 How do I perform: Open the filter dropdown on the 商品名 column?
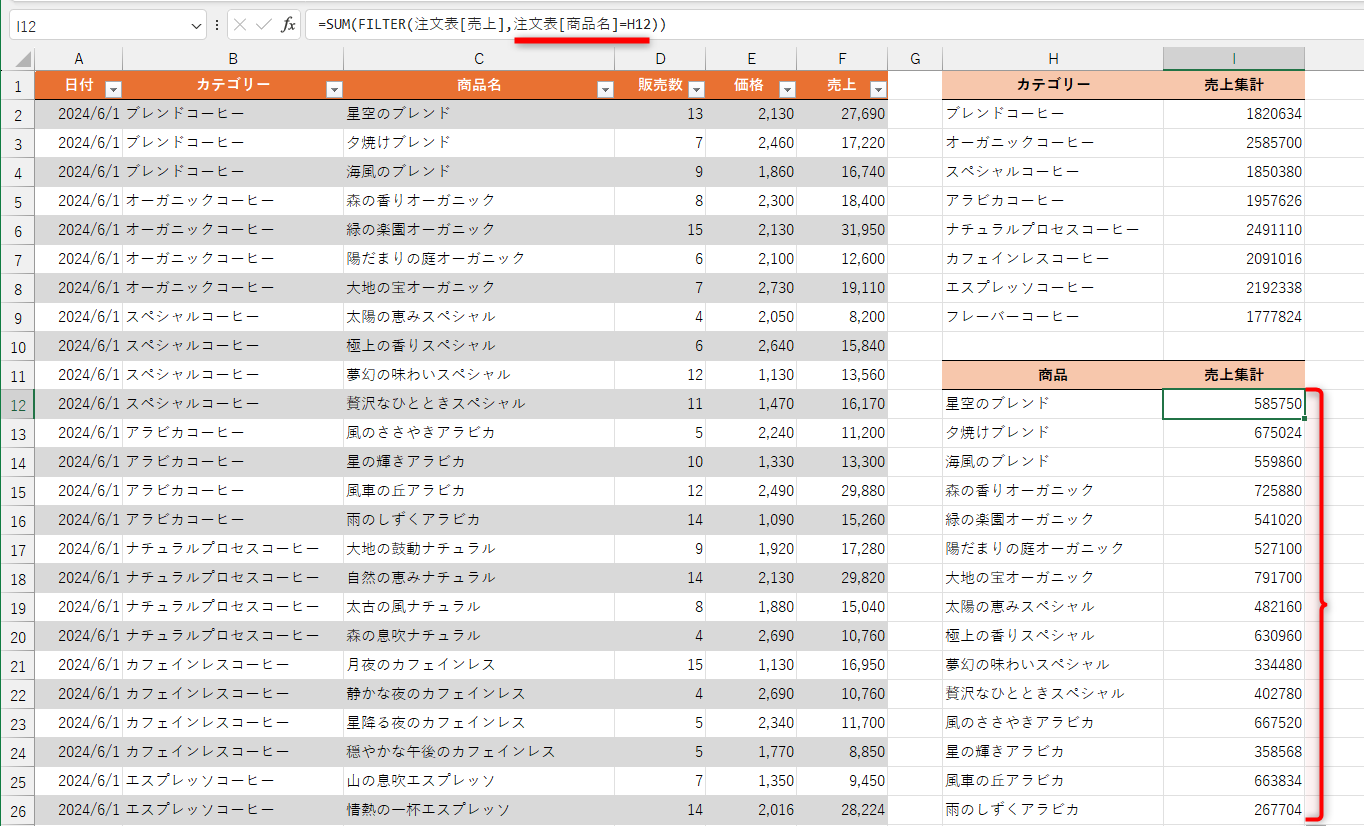click(x=605, y=87)
